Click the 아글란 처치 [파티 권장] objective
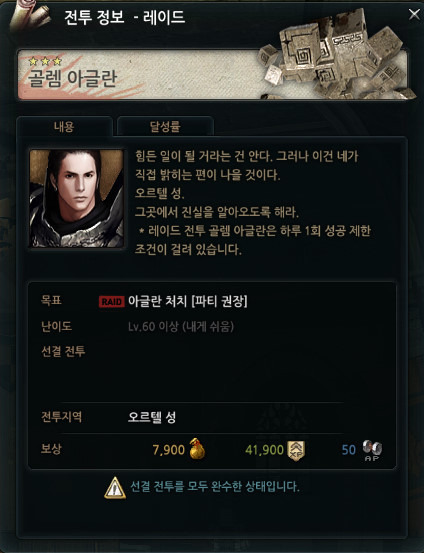The image size is (424, 553). click(x=187, y=302)
